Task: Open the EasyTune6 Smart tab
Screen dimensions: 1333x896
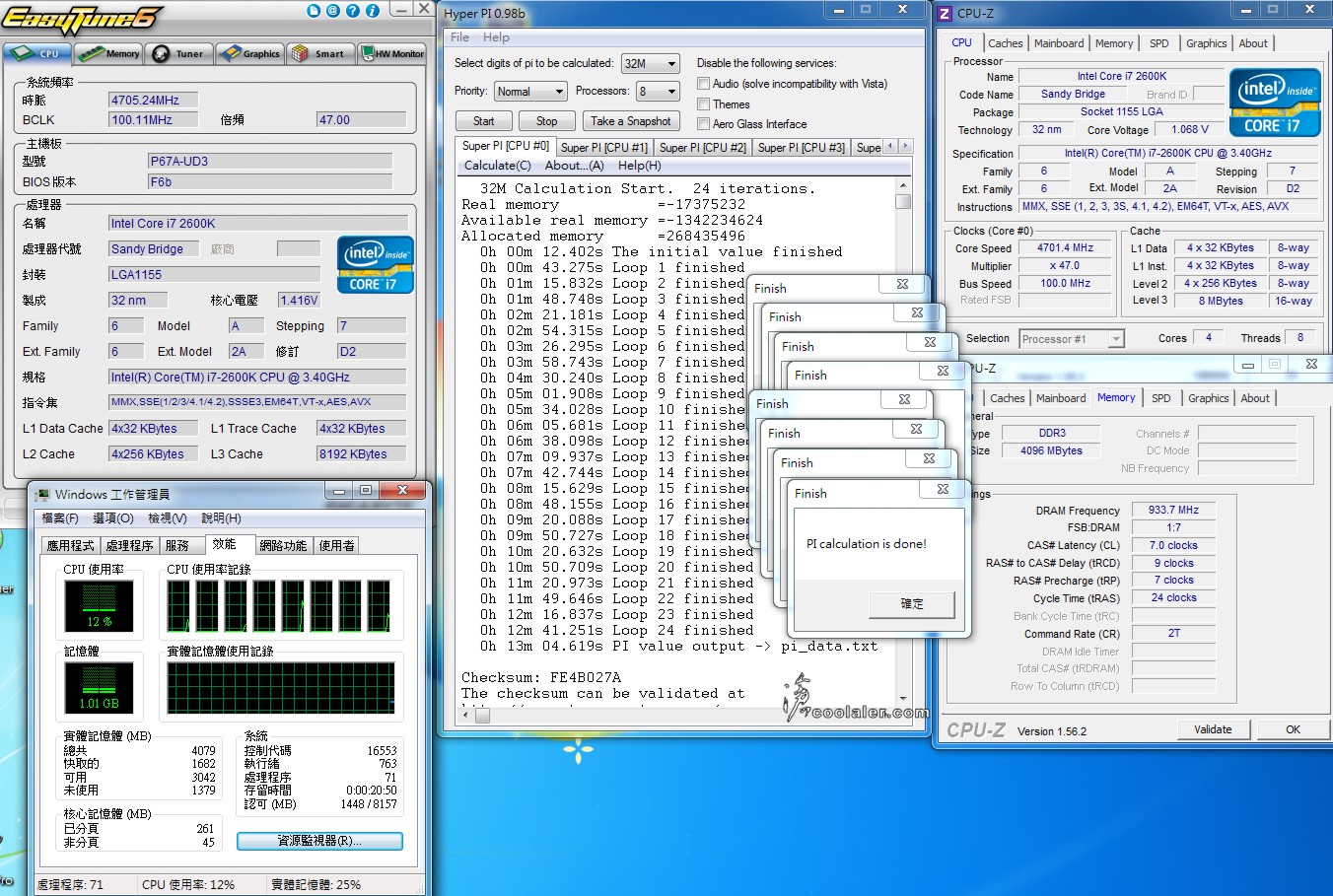Action: coord(320,53)
